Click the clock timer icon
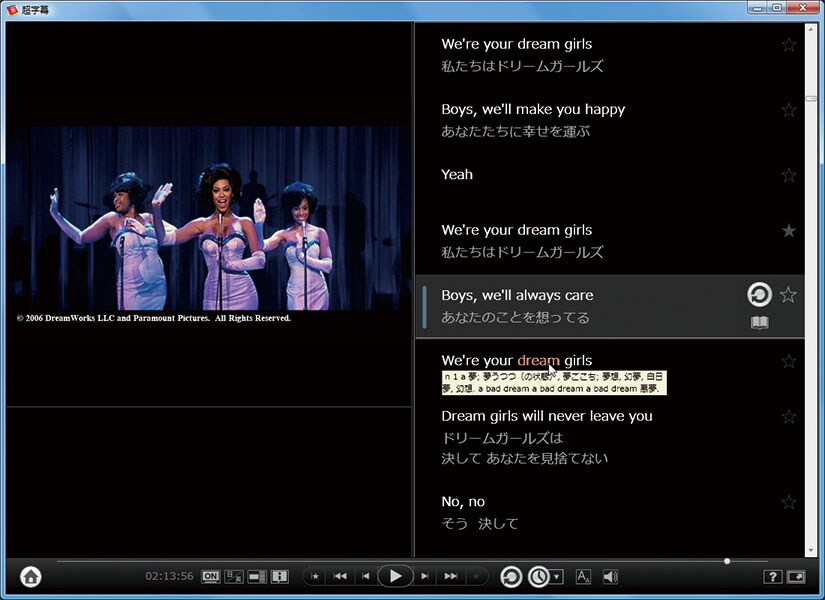This screenshot has height=600, width=825. click(x=539, y=577)
